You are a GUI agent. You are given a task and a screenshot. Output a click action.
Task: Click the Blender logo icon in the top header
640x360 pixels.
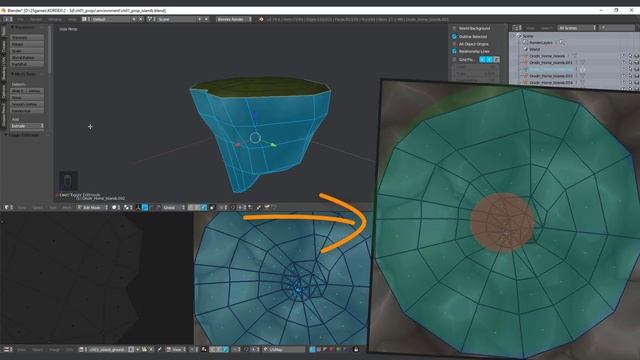pyautogui.click(x=261, y=19)
